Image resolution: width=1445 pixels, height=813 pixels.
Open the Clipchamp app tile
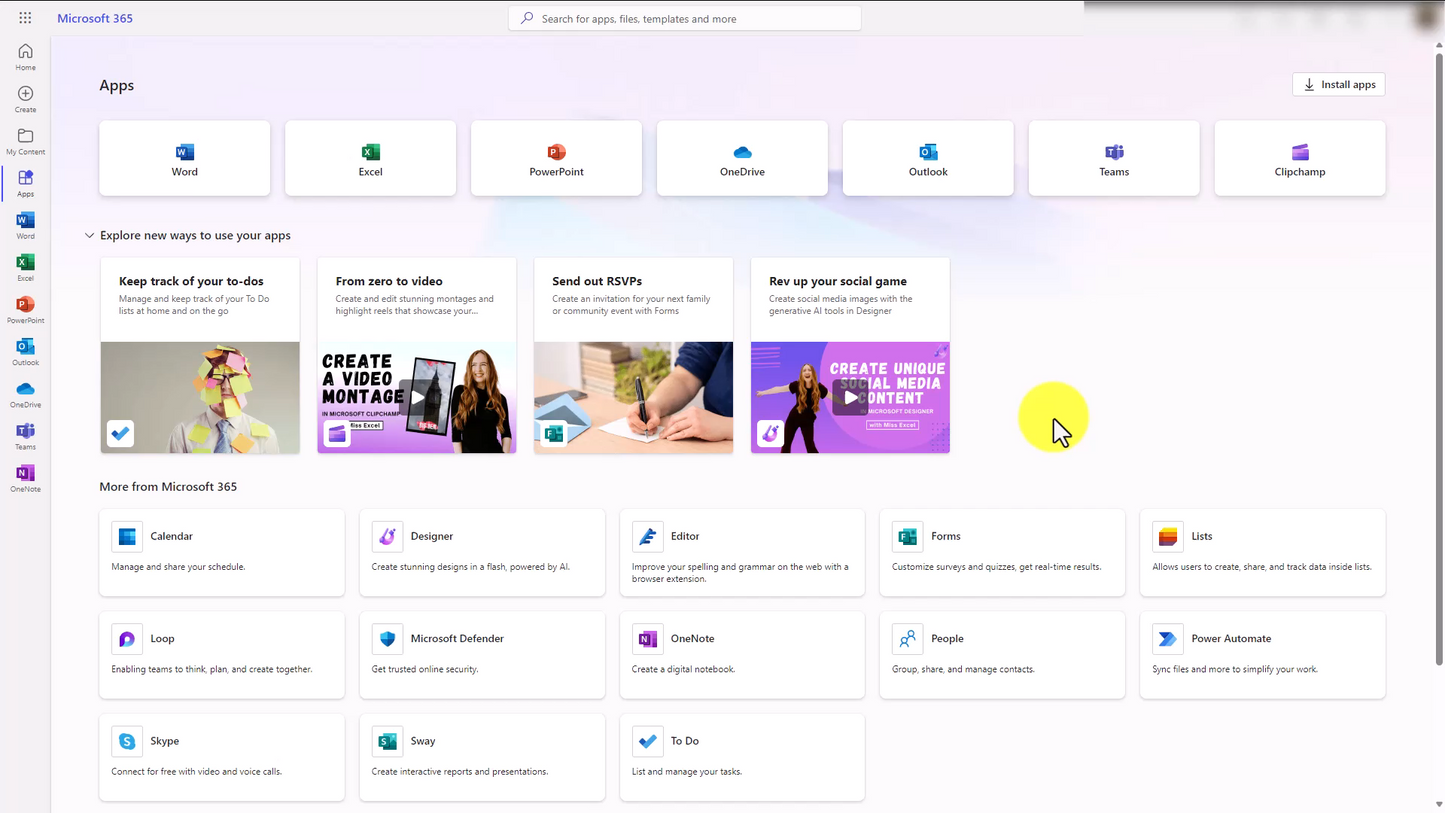pos(1299,158)
